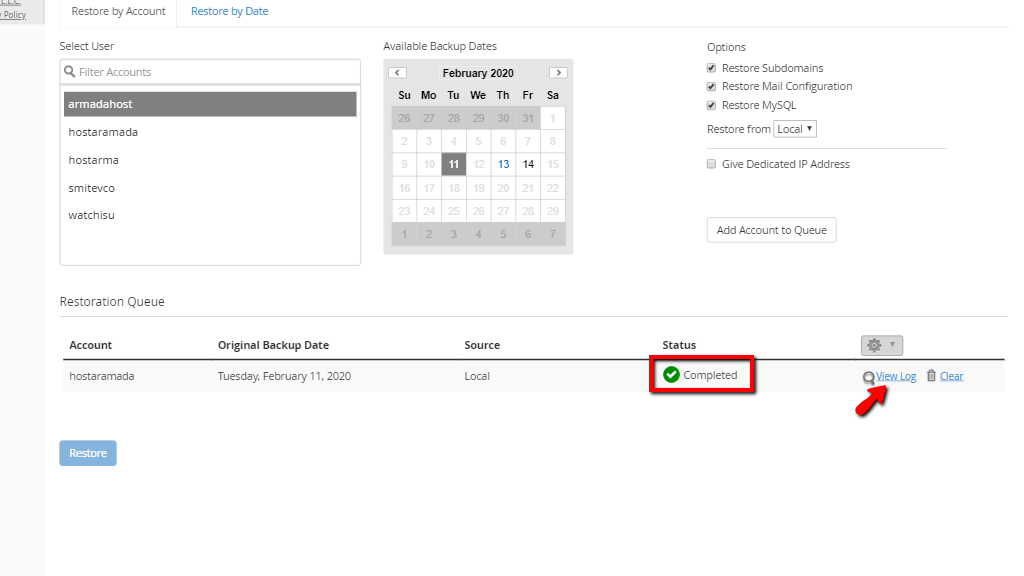
Task: Open the View Log link for hostaramada
Action: pos(896,376)
